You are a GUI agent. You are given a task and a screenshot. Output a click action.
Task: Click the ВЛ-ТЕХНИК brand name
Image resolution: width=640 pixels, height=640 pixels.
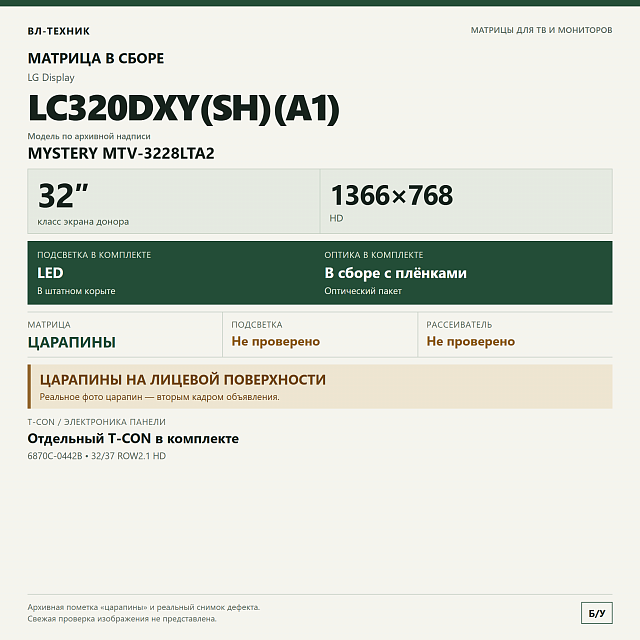(x=58, y=31)
